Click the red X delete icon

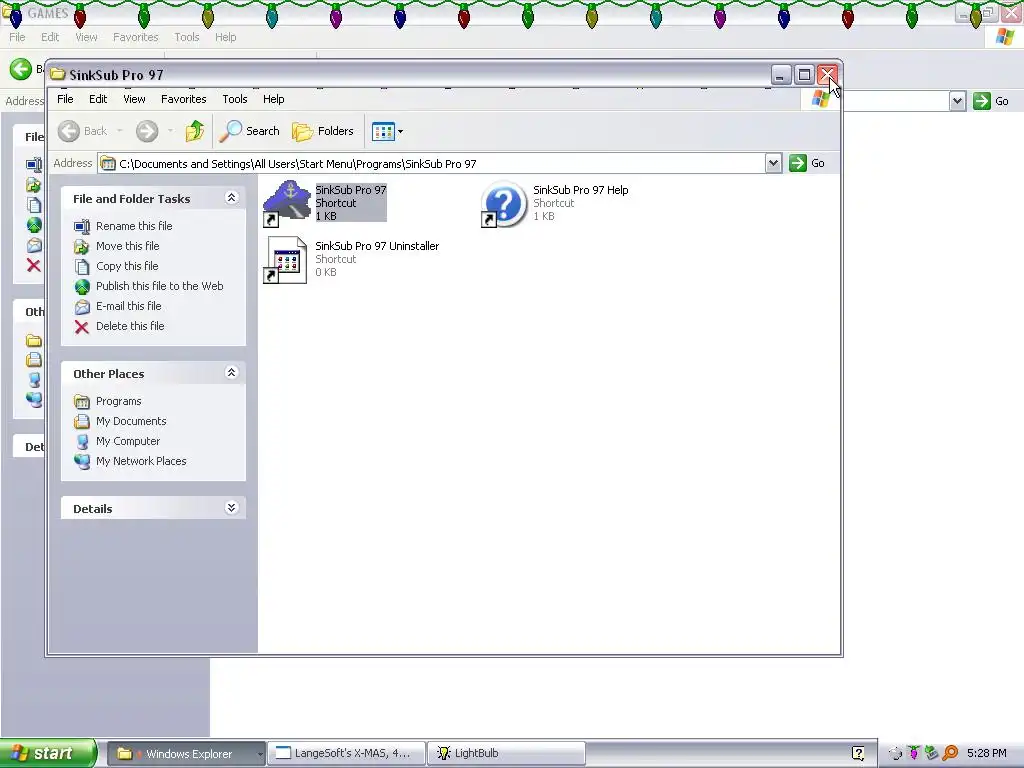(x=82, y=327)
